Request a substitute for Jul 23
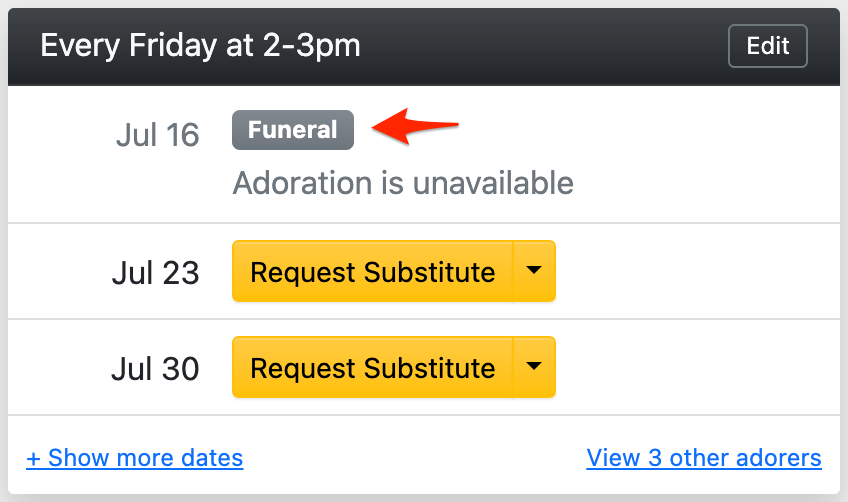The height and width of the screenshot is (502, 848). 372,272
